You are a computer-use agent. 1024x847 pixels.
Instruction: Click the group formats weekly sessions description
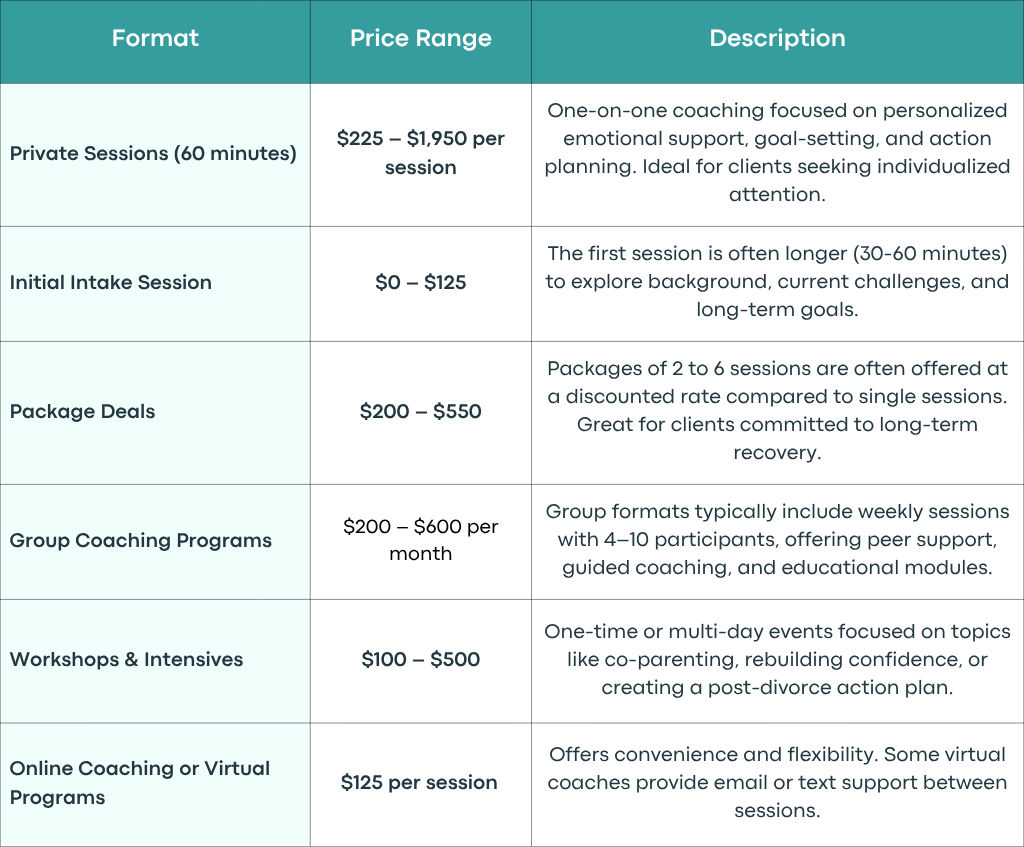coord(777,539)
